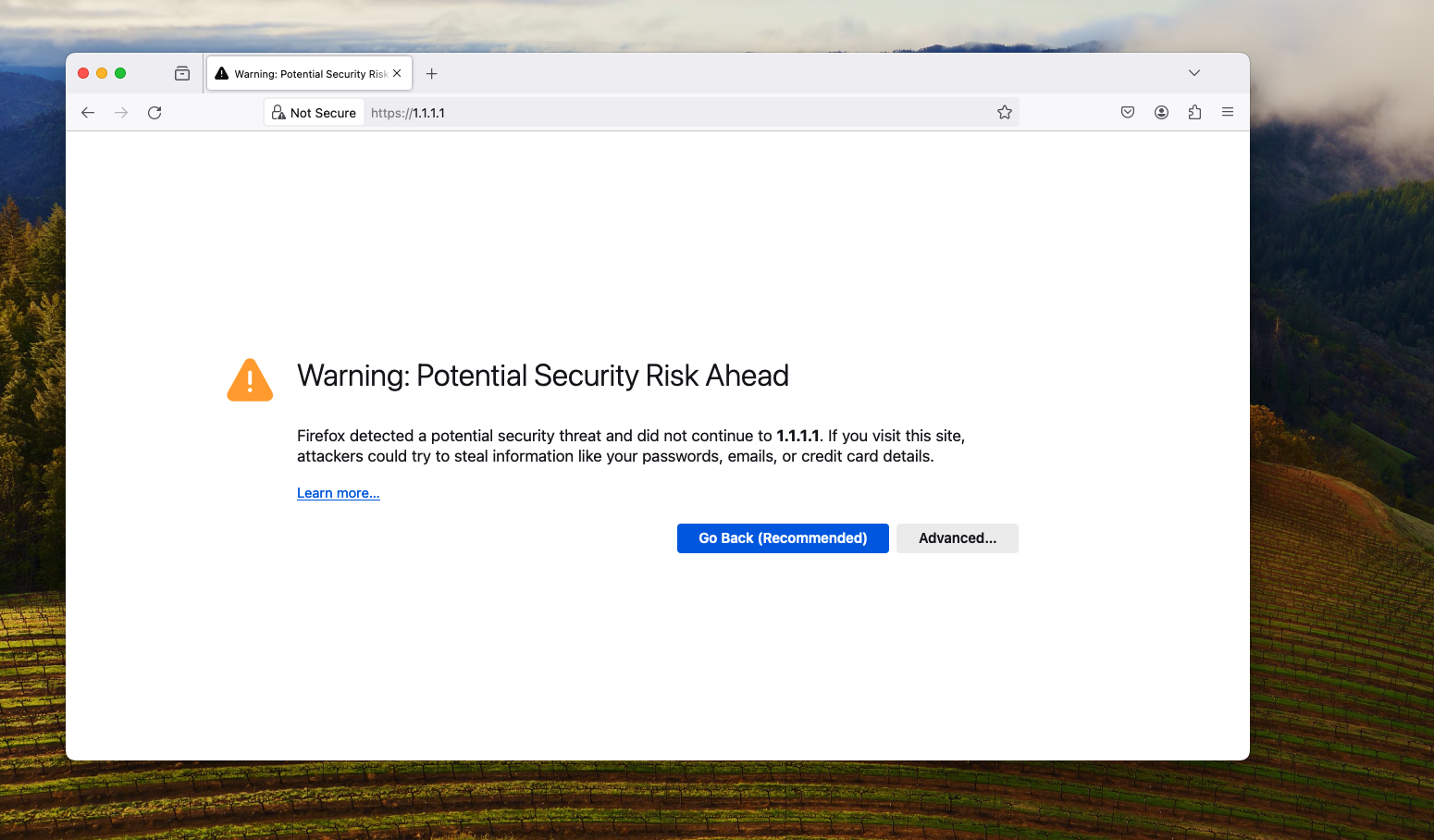
Task: Bookmark this page with the star icon
Action: [1005, 113]
